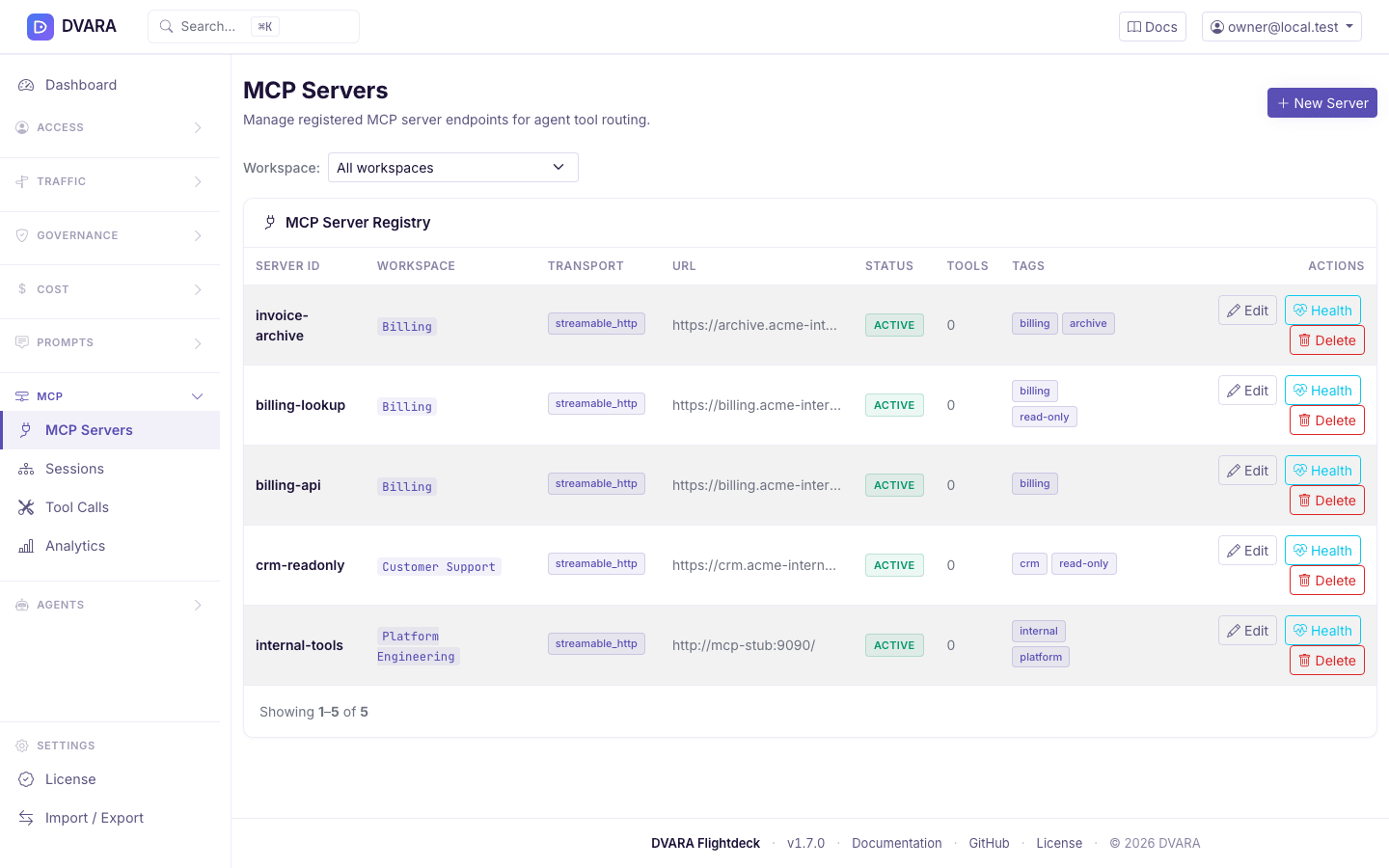Viewport: 1389px width, 868px height.
Task: Click the Docs book icon
Action: coord(1134,27)
